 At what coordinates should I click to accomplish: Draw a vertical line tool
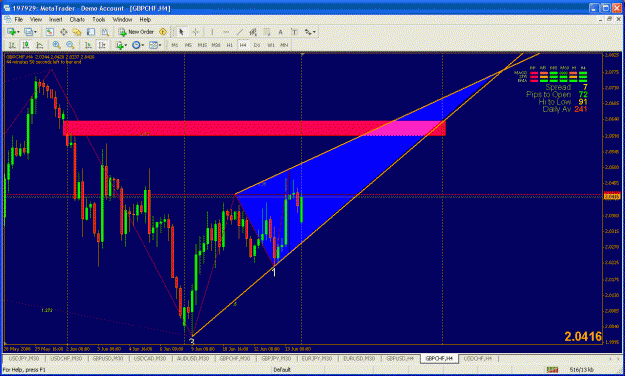tap(212, 32)
